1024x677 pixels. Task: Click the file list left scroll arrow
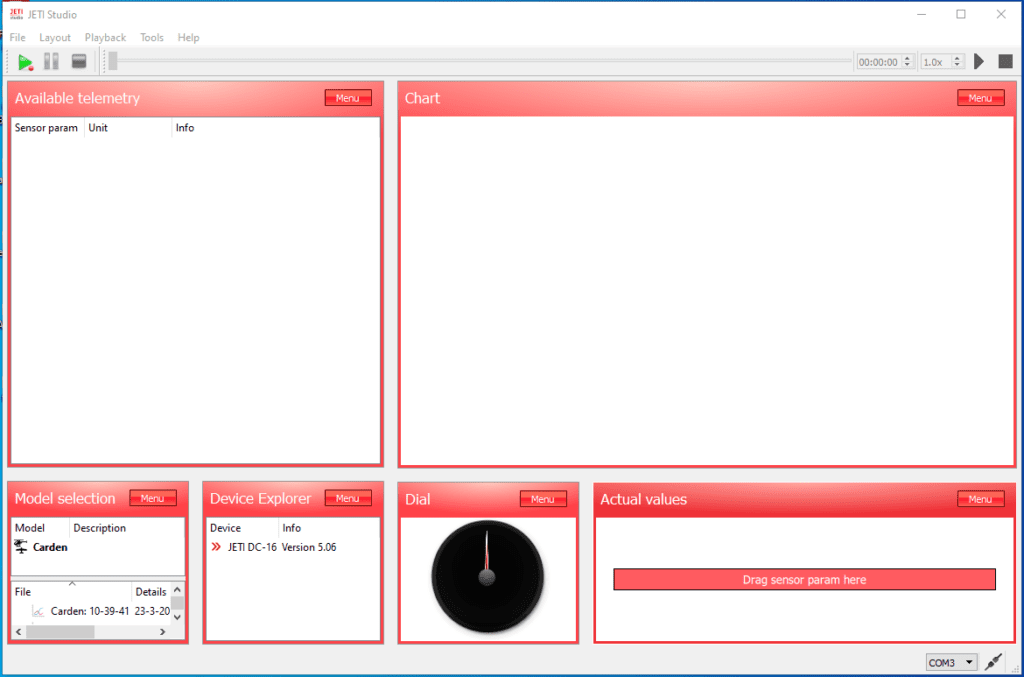coord(18,632)
